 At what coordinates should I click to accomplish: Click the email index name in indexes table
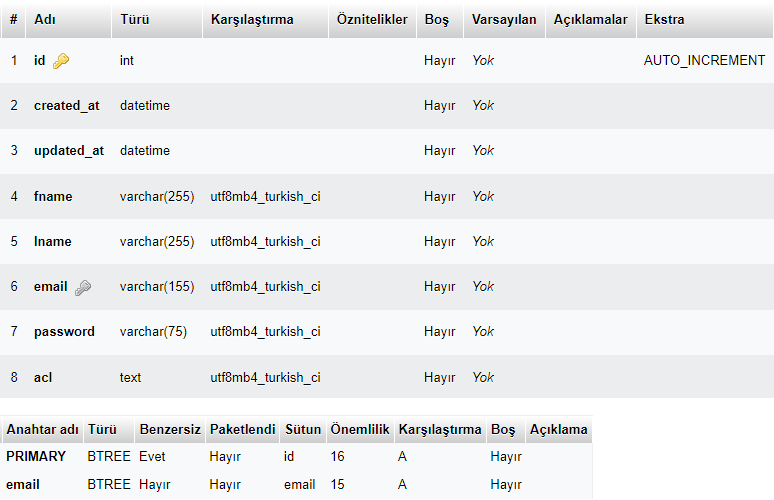click(x=22, y=485)
